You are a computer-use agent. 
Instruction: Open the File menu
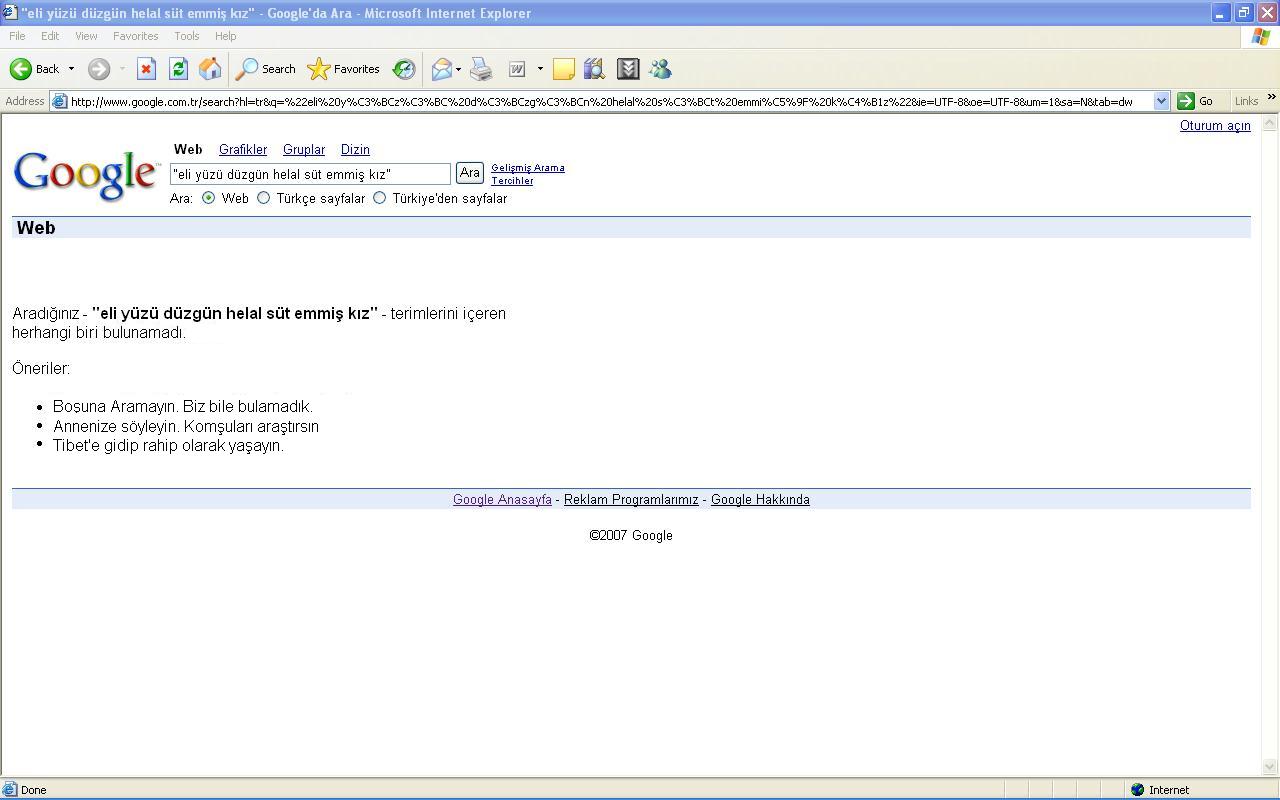click(x=17, y=36)
